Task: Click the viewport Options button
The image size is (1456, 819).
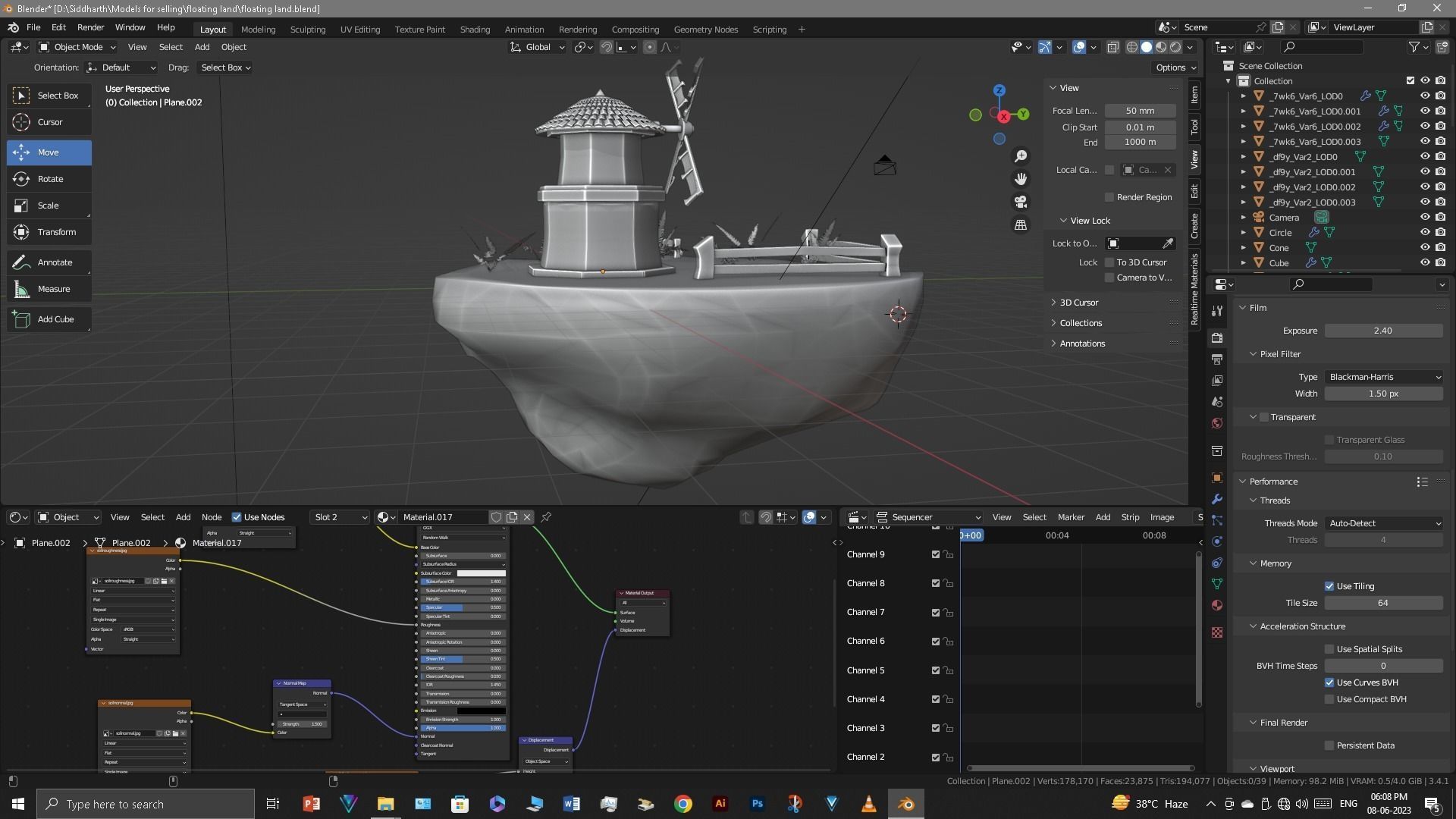Action: point(1175,67)
